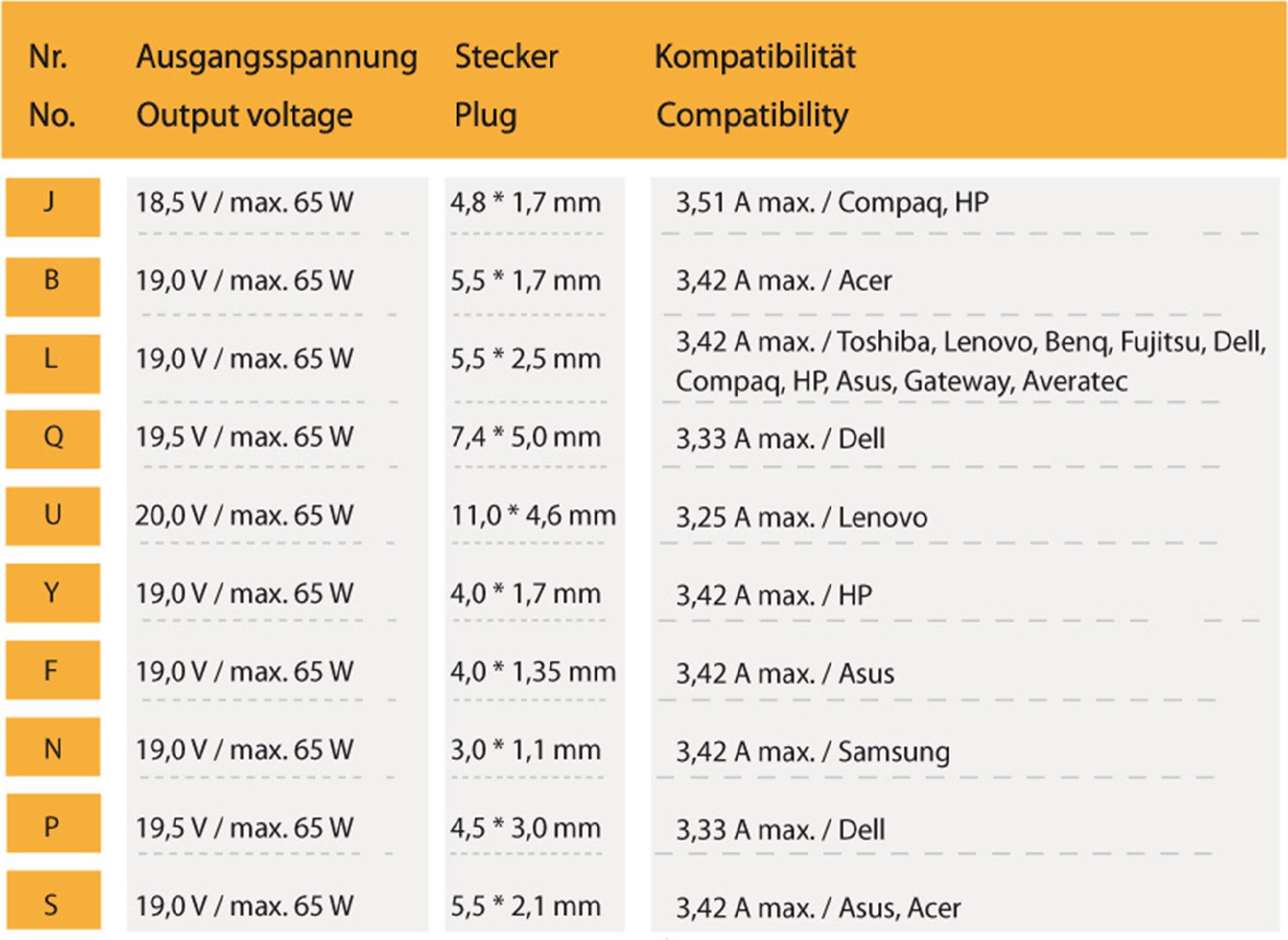Viewport: 1288px width, 940px height.
Task: Select the orange Y row label
Action: click(52, 593)
